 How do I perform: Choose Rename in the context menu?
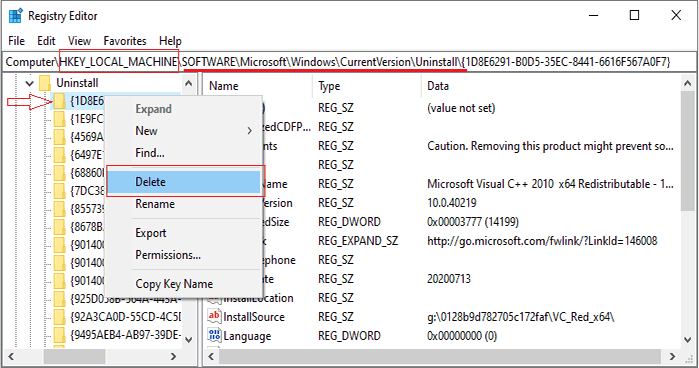[155, 204]
